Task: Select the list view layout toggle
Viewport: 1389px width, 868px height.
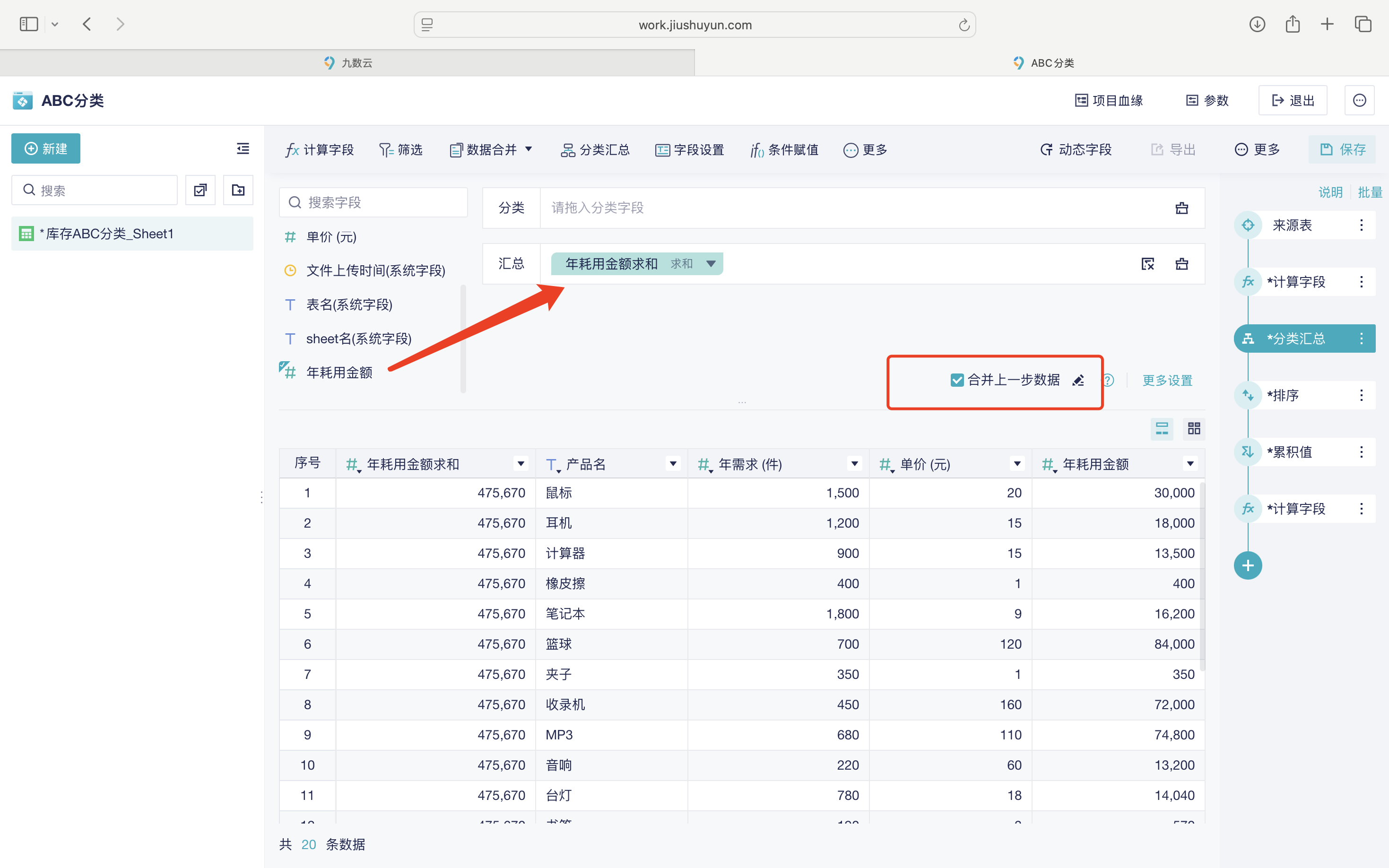Action: tap(1162, 428)
